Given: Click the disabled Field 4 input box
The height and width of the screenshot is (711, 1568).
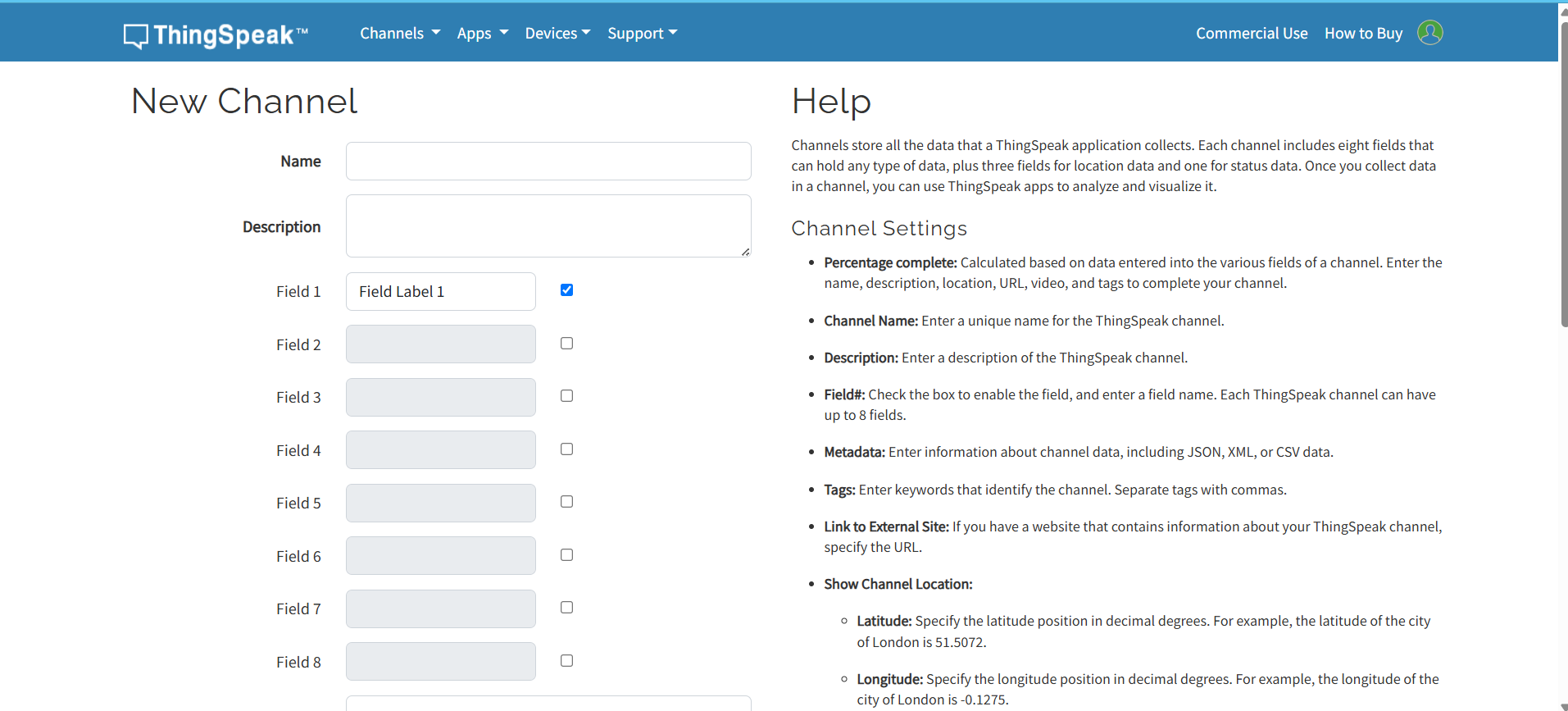Looking at the screenshot, I should [441, 449].
